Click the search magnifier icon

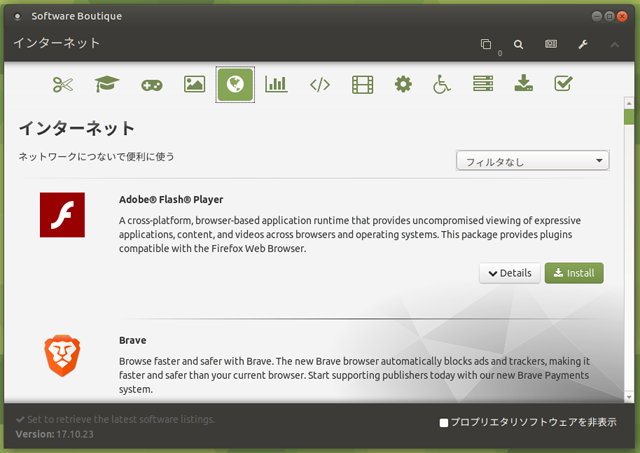pos(518,44)
